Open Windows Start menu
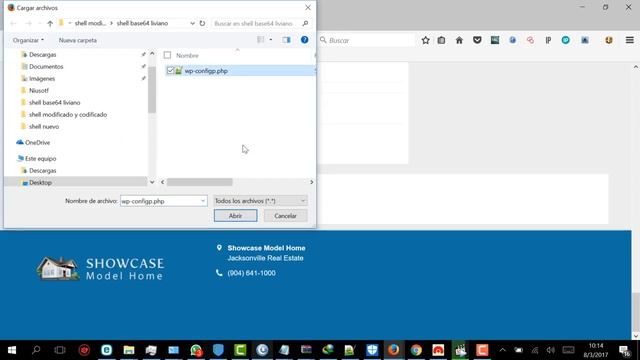The width and height of the screenshot is (640, 360). (x=12, y=350)
